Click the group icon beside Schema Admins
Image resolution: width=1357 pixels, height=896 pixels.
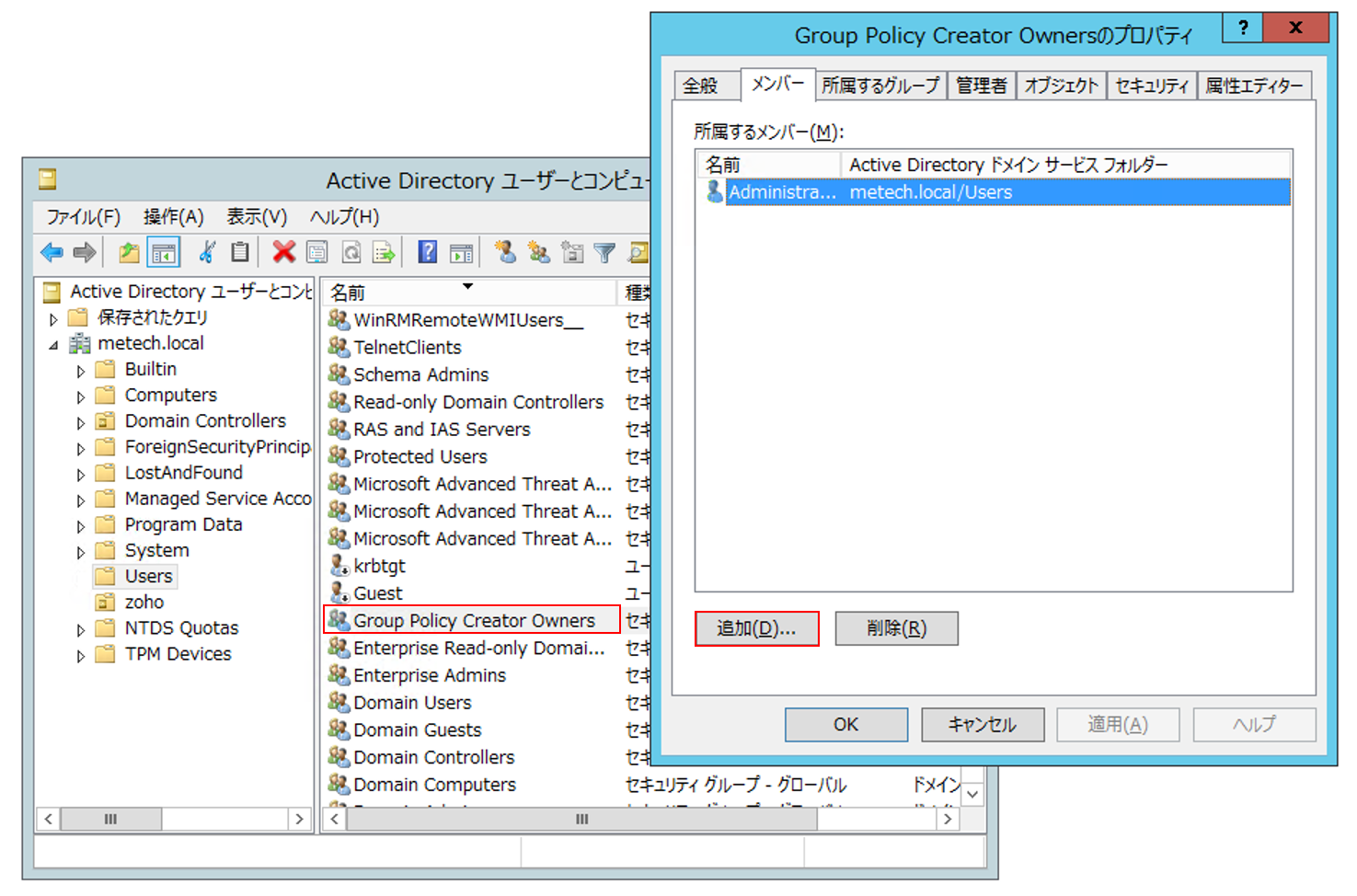pos(339,374)
